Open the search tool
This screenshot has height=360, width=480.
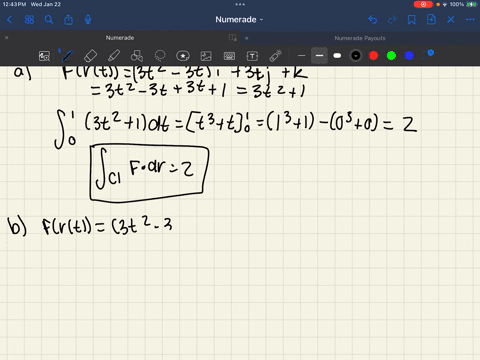coord(49,20)
